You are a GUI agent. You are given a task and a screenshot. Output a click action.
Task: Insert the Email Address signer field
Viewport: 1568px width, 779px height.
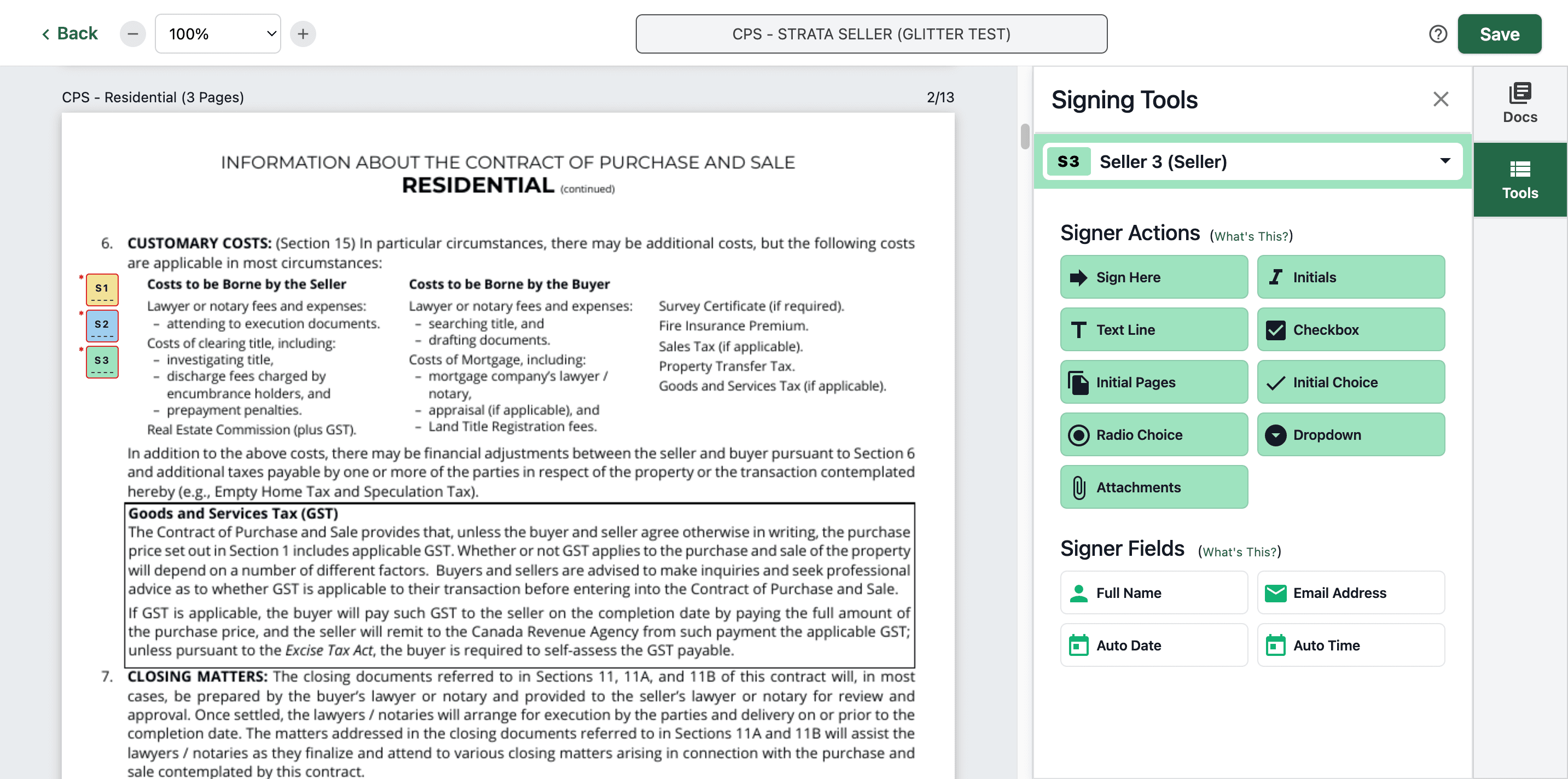tap(1351, 592)
